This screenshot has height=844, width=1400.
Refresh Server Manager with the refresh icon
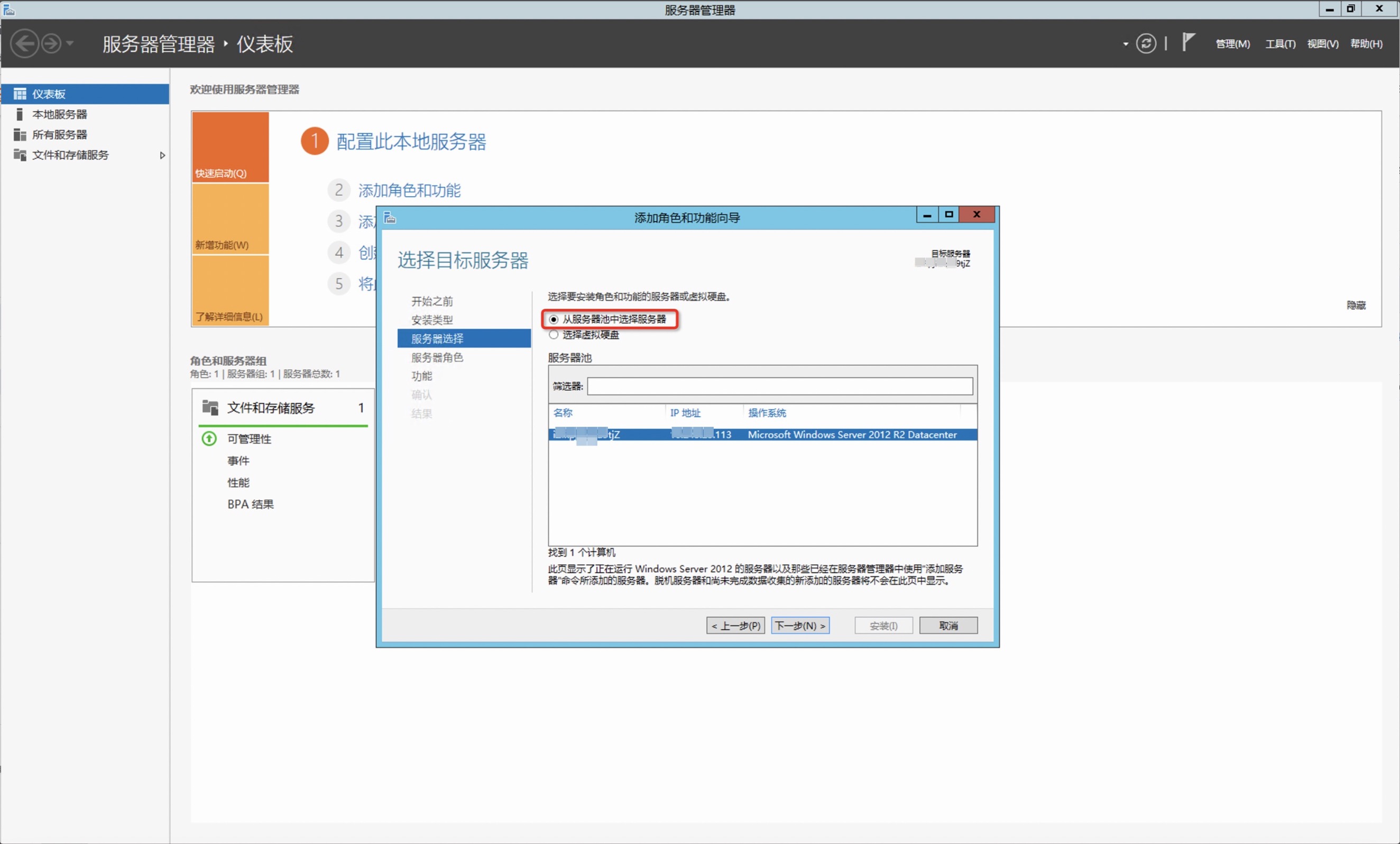[x=1146, y=43]
